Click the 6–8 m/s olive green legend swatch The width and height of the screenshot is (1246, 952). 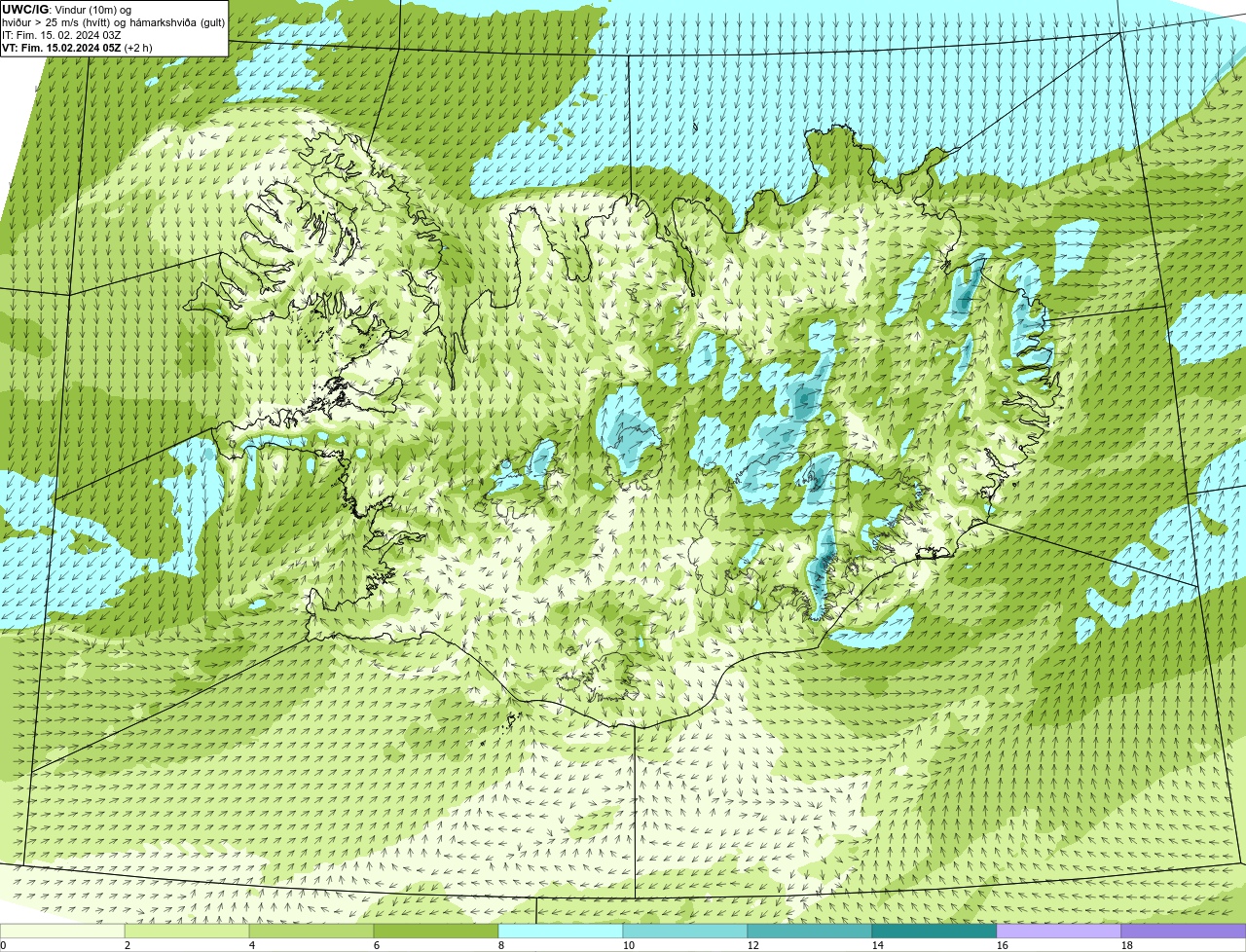(436, 931)
